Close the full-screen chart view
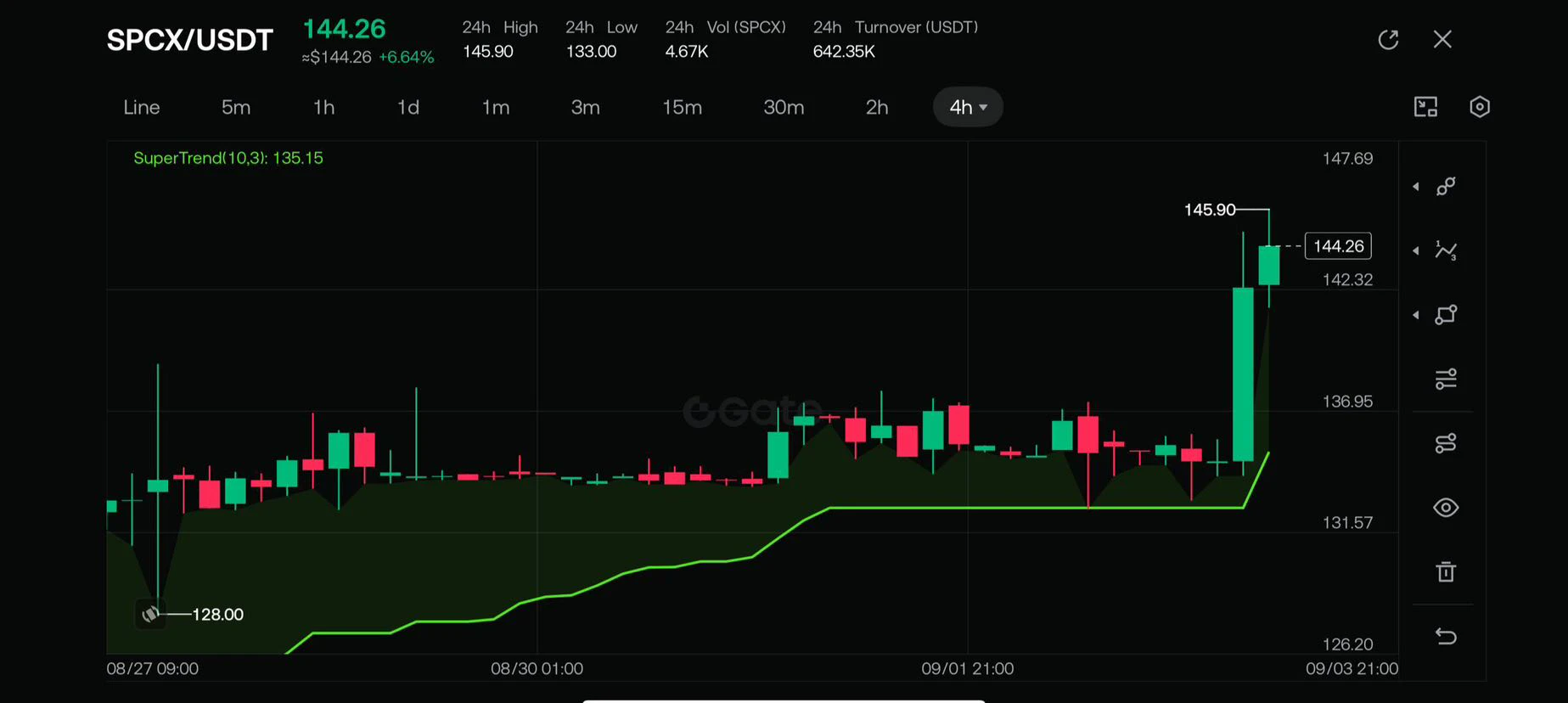This screenshot has width=1568, height=703. pos(1442,39)
